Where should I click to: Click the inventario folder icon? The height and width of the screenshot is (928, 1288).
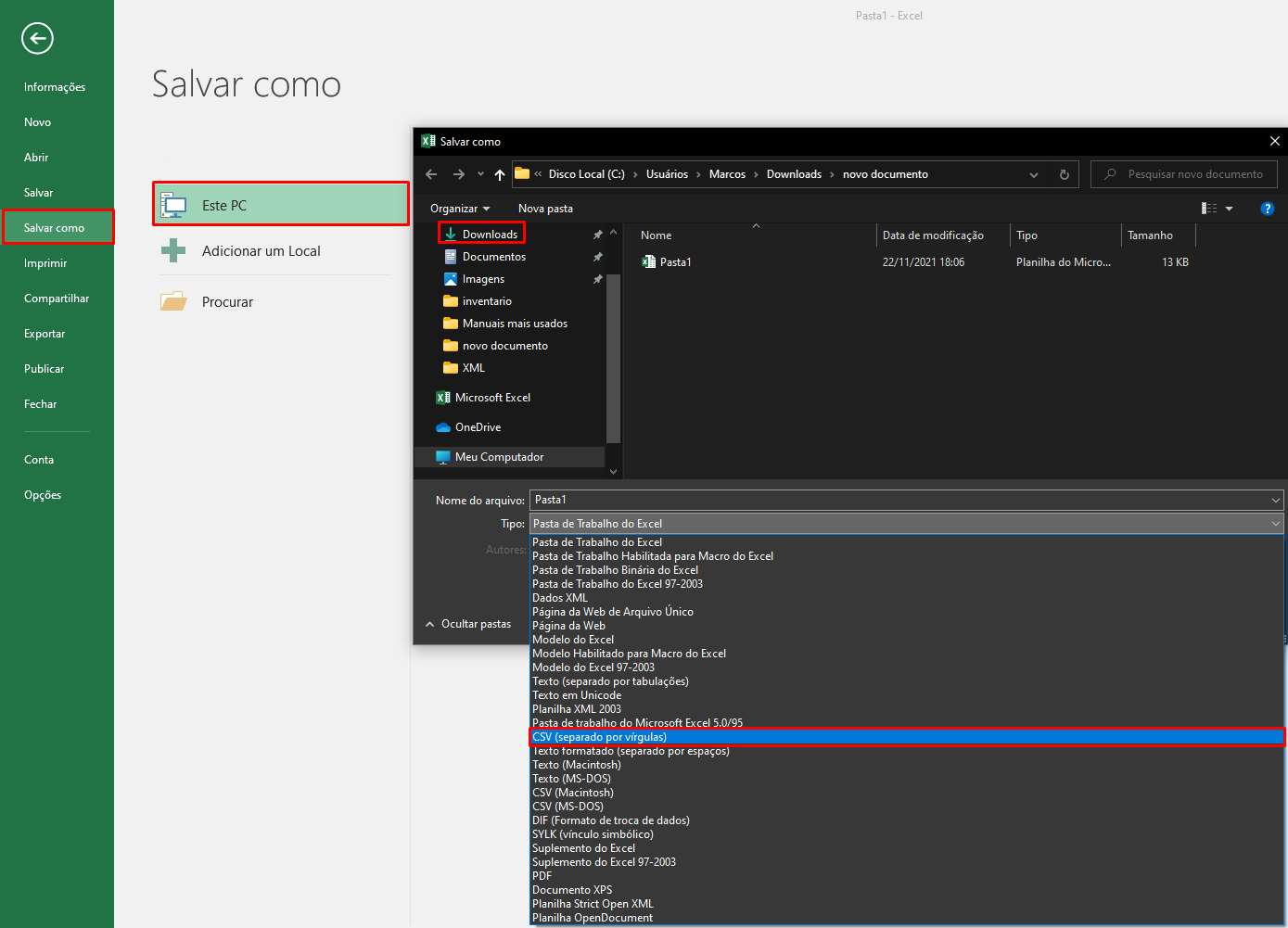point(451,301)
